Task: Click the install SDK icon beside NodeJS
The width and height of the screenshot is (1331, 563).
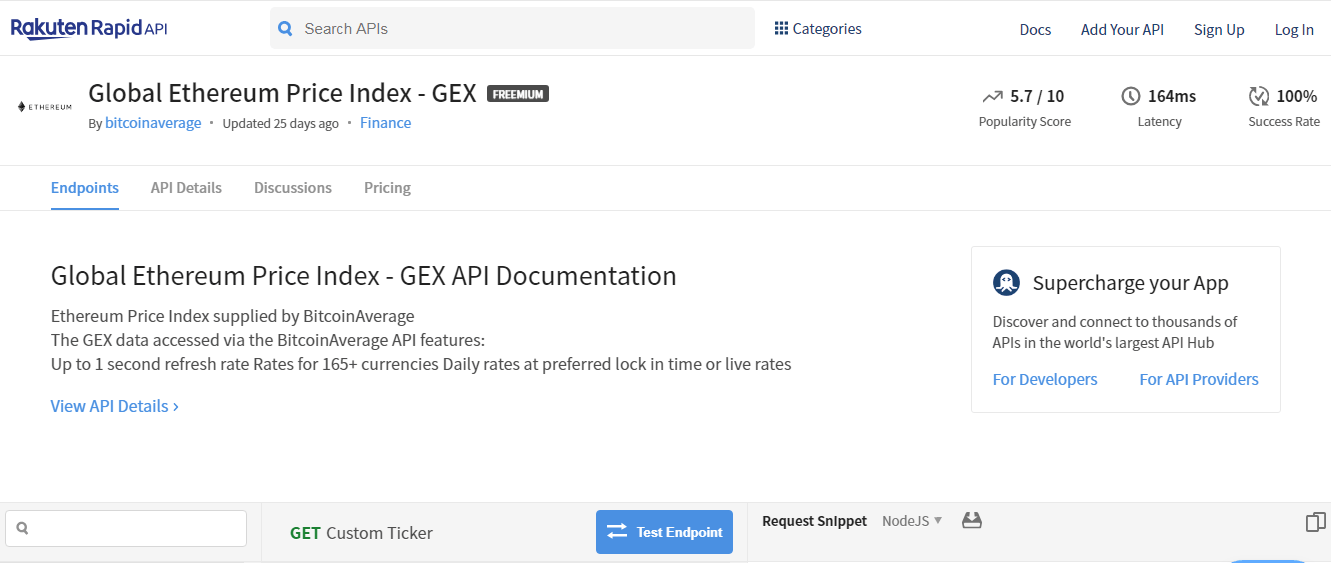Action: point(971,520)
